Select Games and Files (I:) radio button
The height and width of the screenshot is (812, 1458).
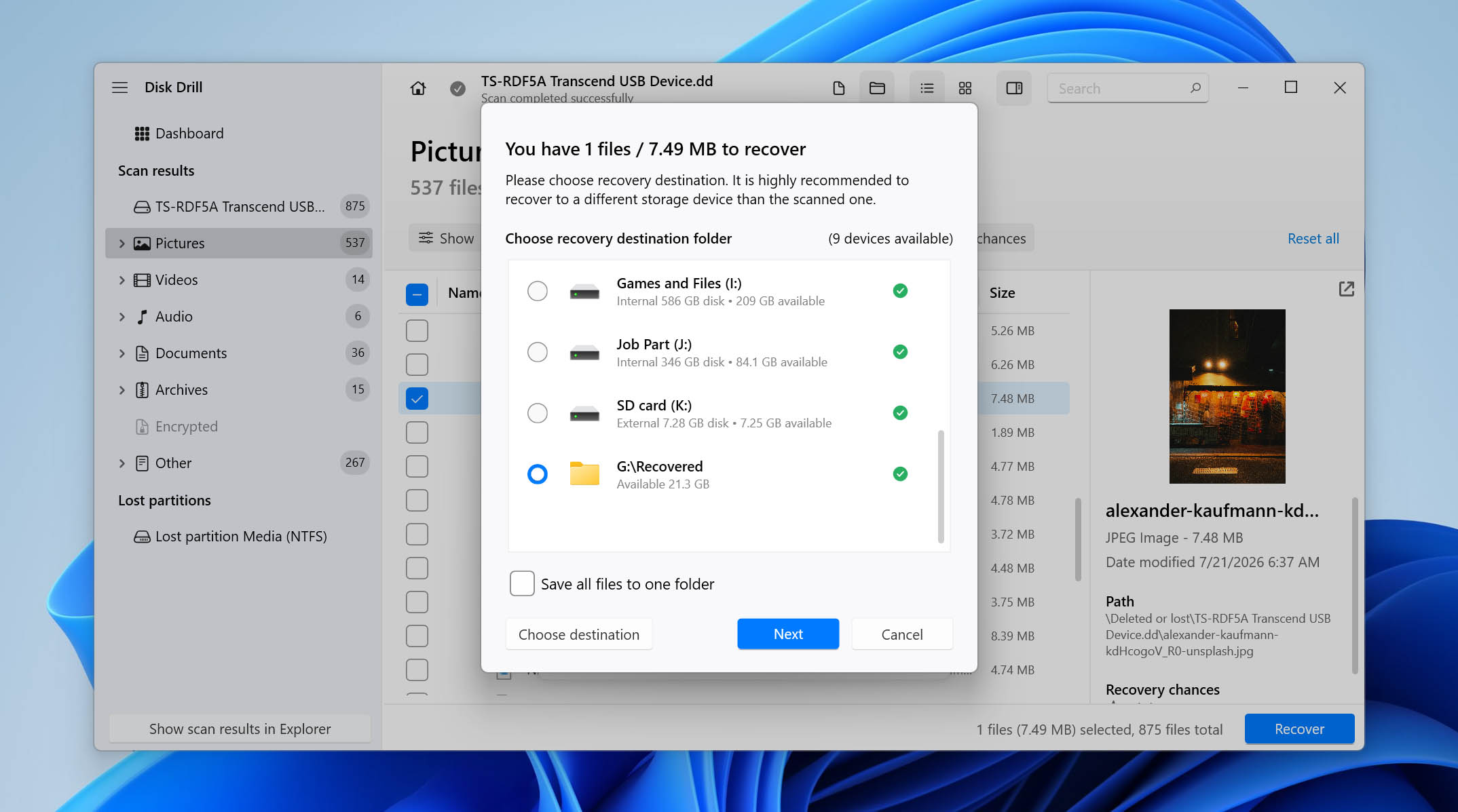[x=538, y=291]
